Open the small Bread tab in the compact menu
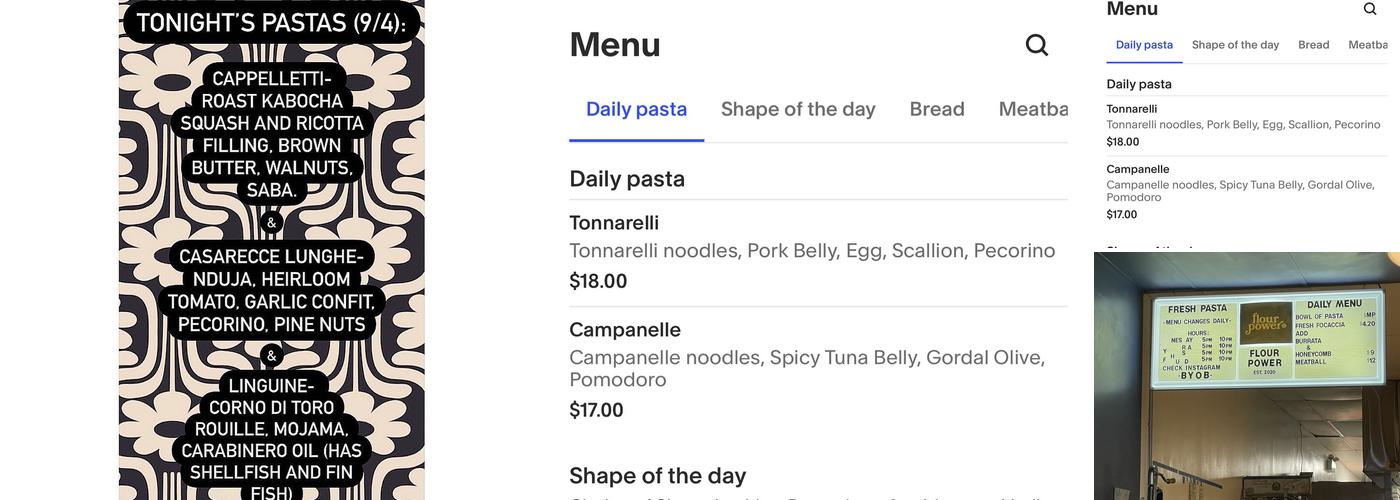This screenshot has width=1400, height=500. click(1314, 45)
